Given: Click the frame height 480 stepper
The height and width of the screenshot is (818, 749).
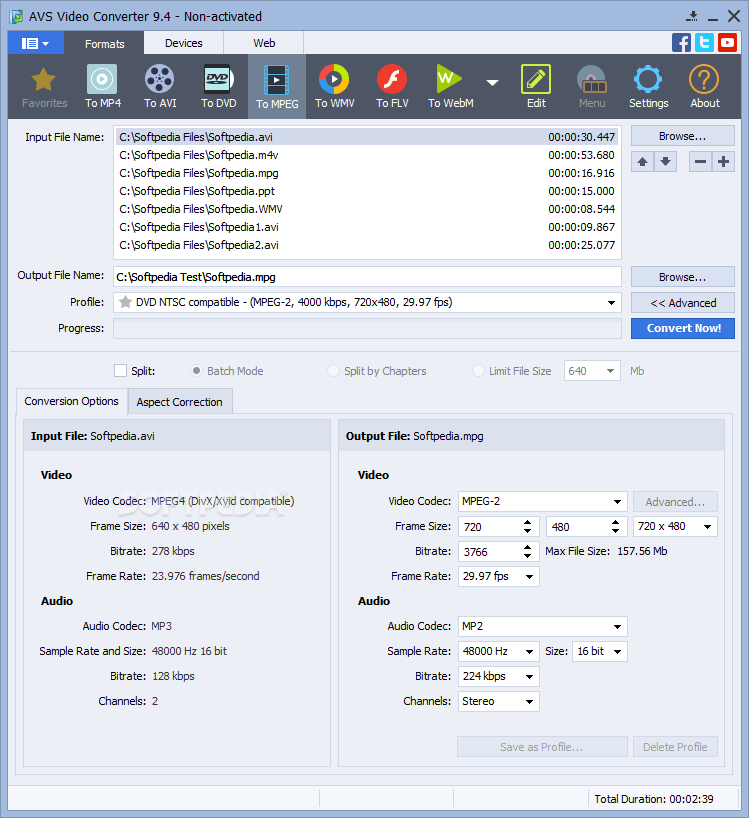Looking at the screenshot, I should click(x=615, y=526).
